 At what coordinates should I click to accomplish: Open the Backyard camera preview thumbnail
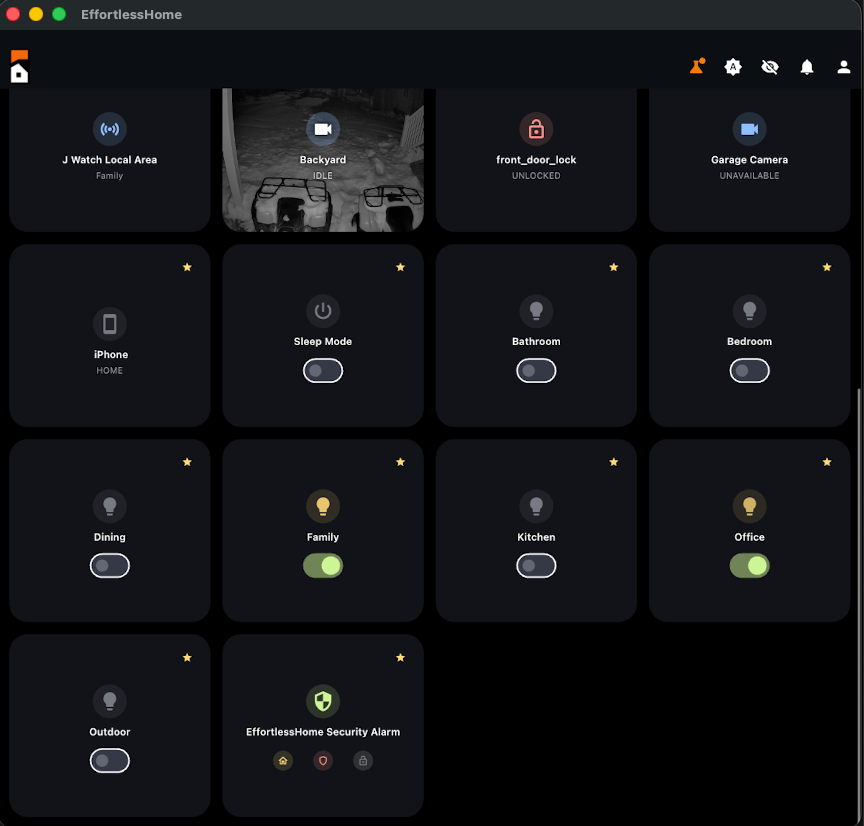click(322, 160)
